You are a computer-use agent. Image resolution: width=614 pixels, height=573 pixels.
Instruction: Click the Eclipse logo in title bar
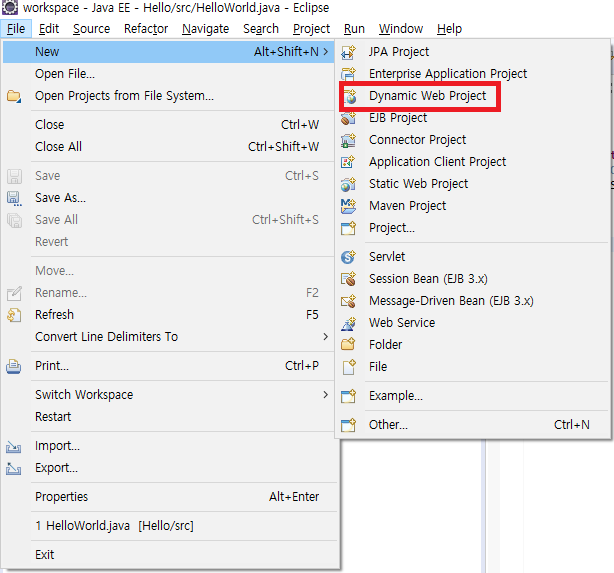(10, 7)
